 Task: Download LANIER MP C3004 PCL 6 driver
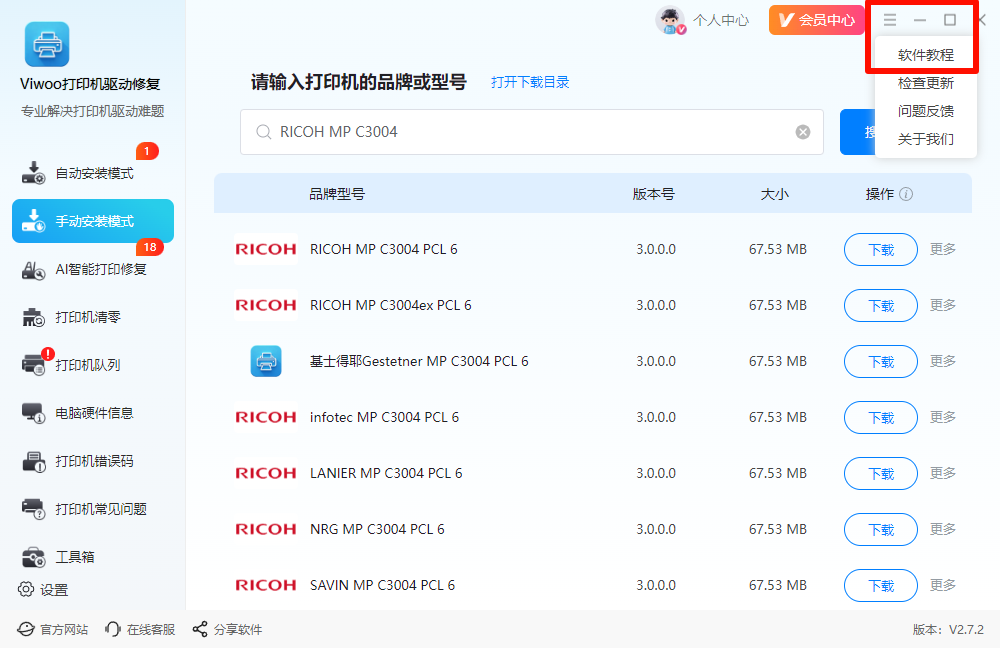(x=881, y=473)
